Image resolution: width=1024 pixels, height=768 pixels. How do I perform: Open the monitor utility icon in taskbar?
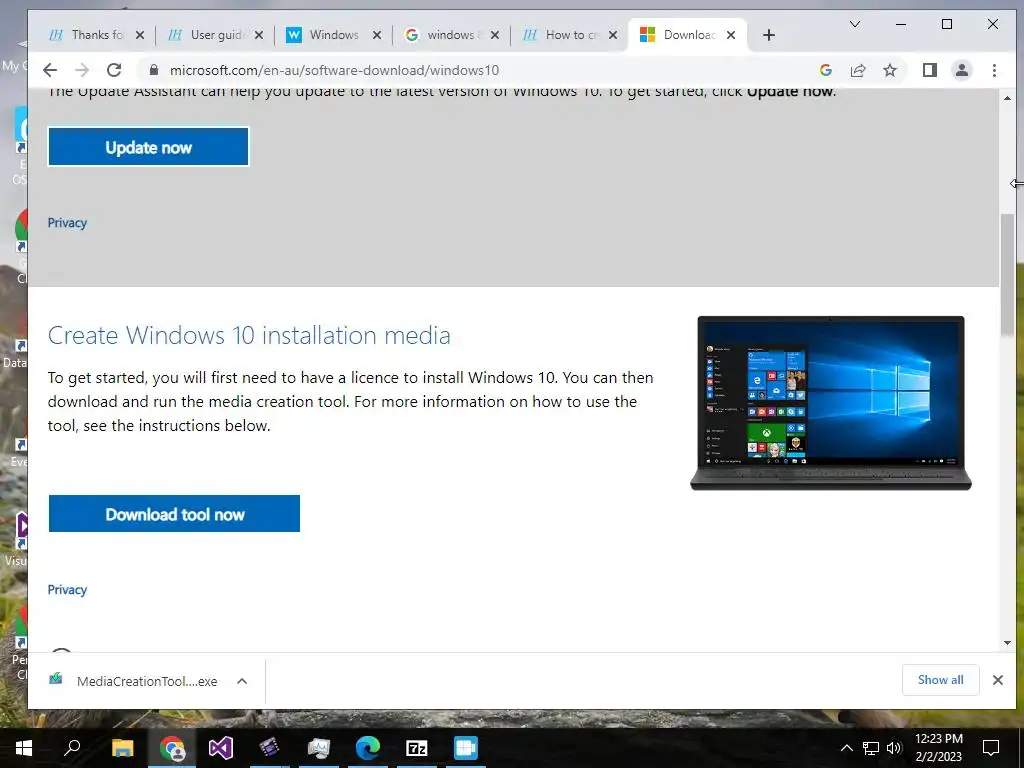pos(319,748)
